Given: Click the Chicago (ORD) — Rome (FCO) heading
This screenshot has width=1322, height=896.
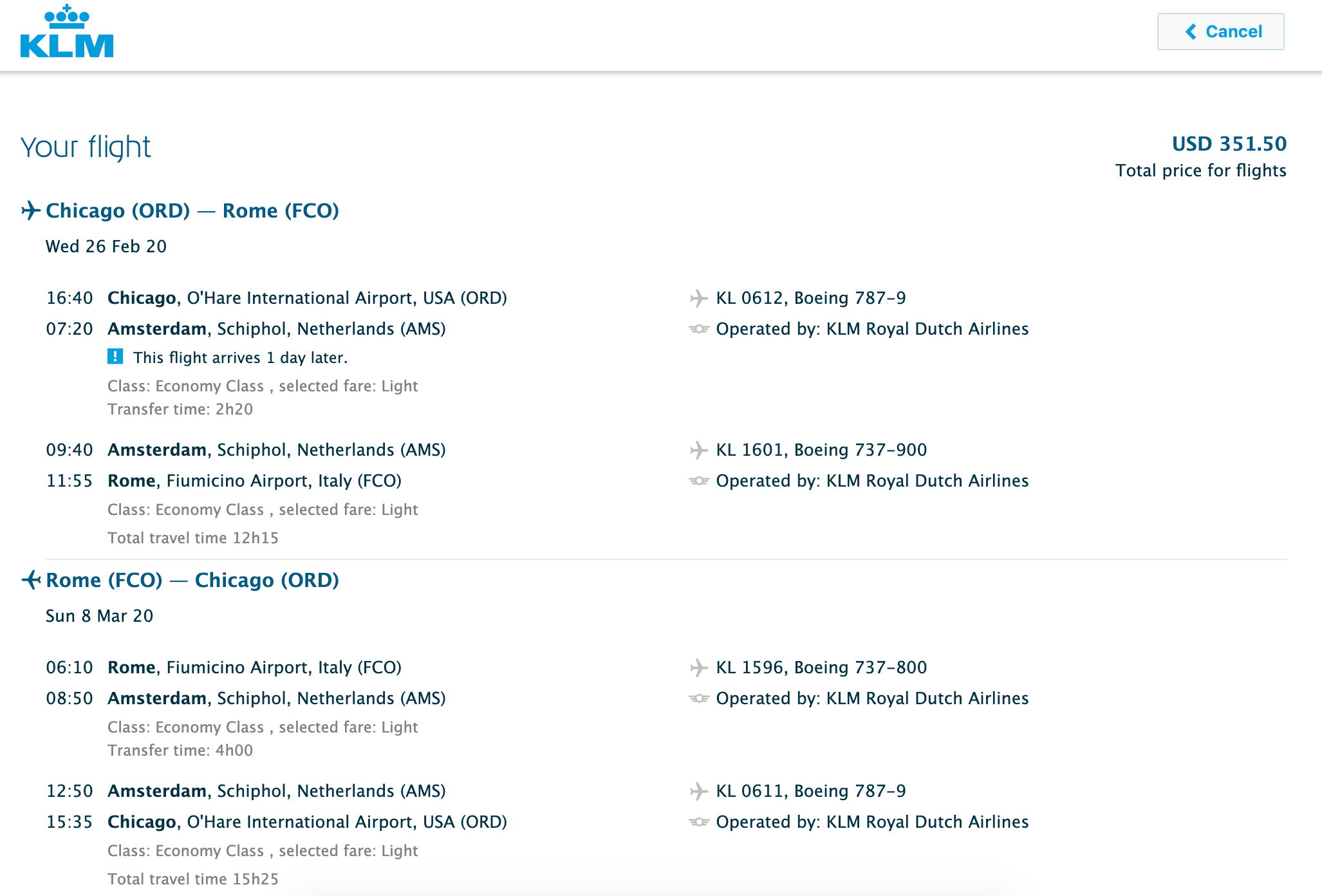Looking at the screenshot, I should pos(192,210).
